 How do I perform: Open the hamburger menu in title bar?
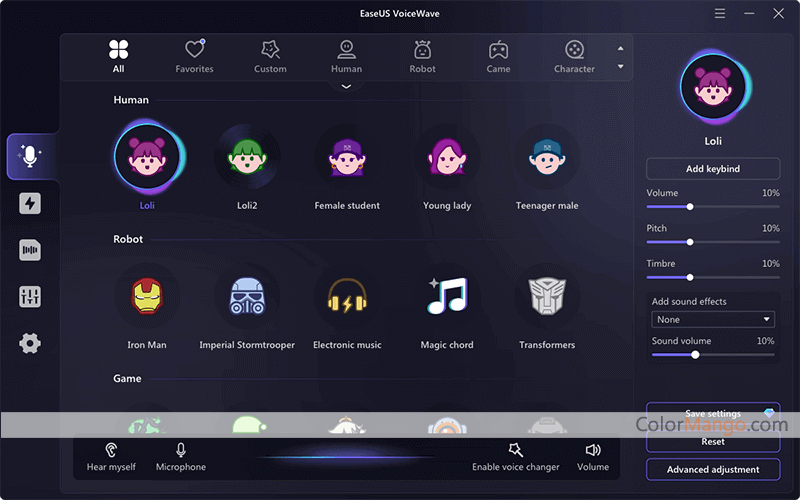click(x=720, y=13)
